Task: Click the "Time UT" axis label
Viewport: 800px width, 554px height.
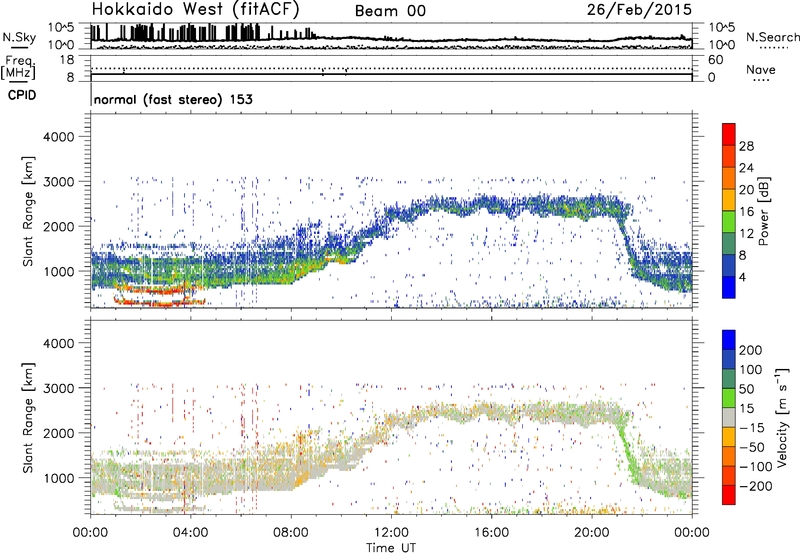Action: click(391, 548)
